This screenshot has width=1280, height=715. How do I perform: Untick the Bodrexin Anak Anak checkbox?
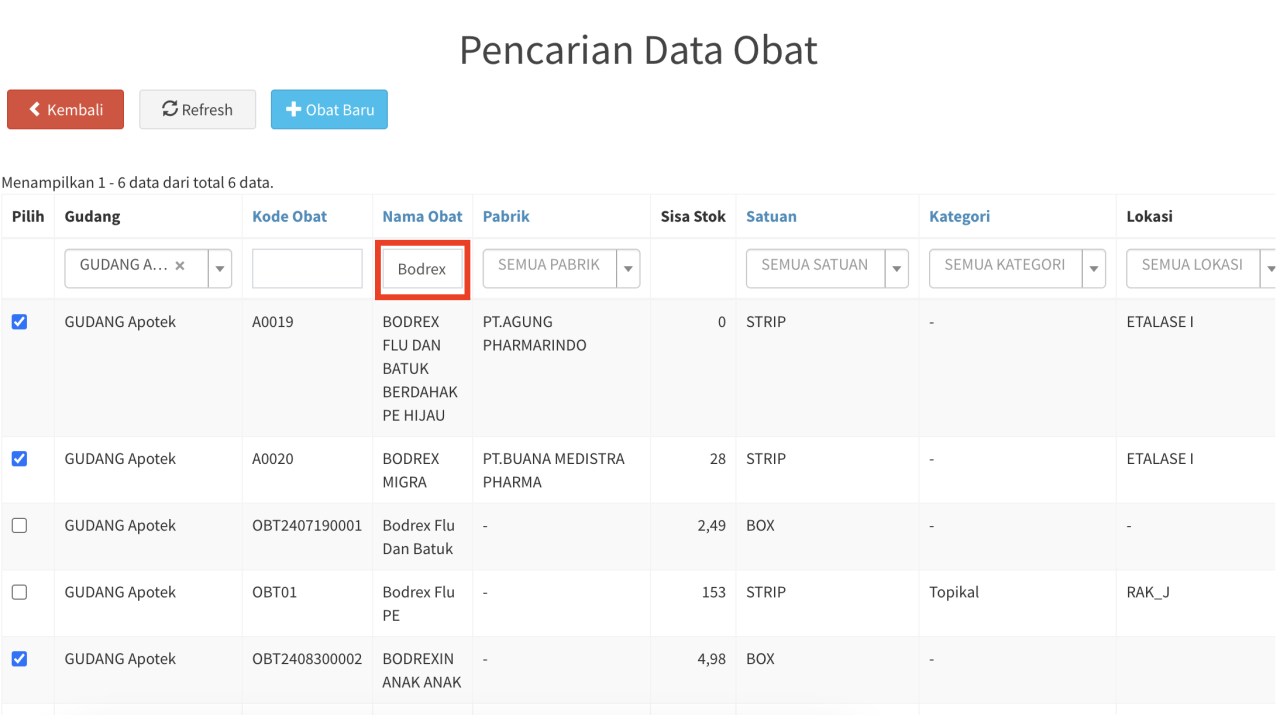click(19, 659)
